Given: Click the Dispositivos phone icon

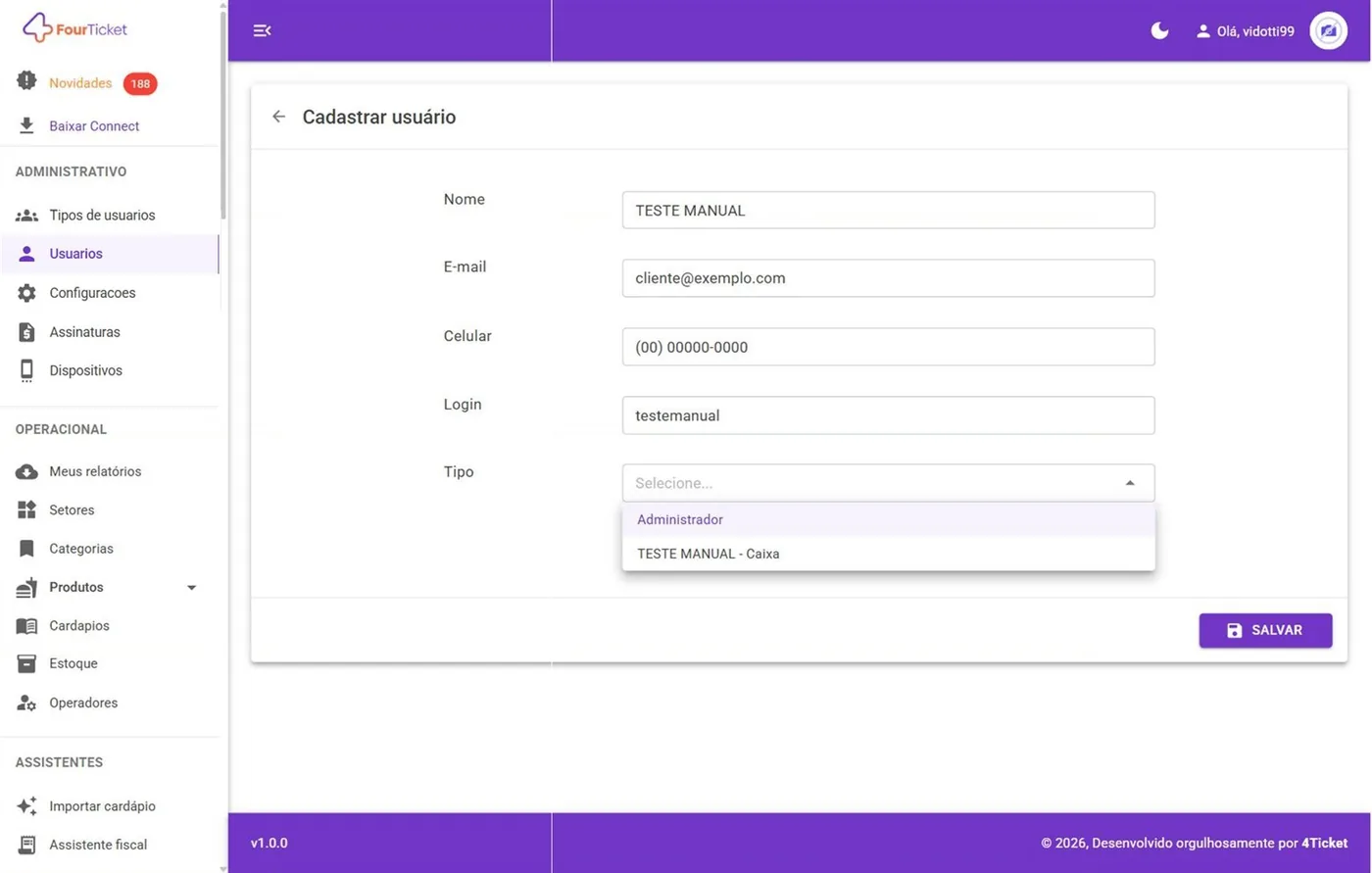Looking at the screenshot, I should (x=27, y=370).
